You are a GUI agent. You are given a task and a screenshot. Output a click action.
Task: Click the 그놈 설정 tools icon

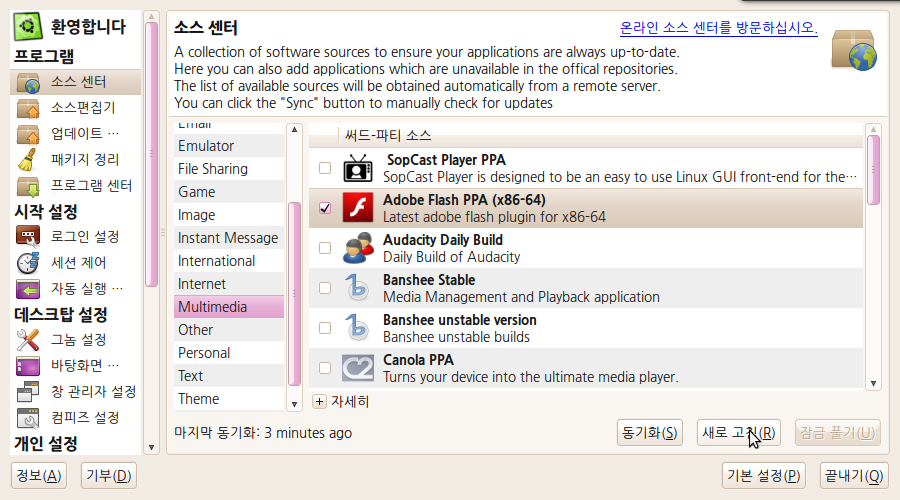(x=28, y=340)
